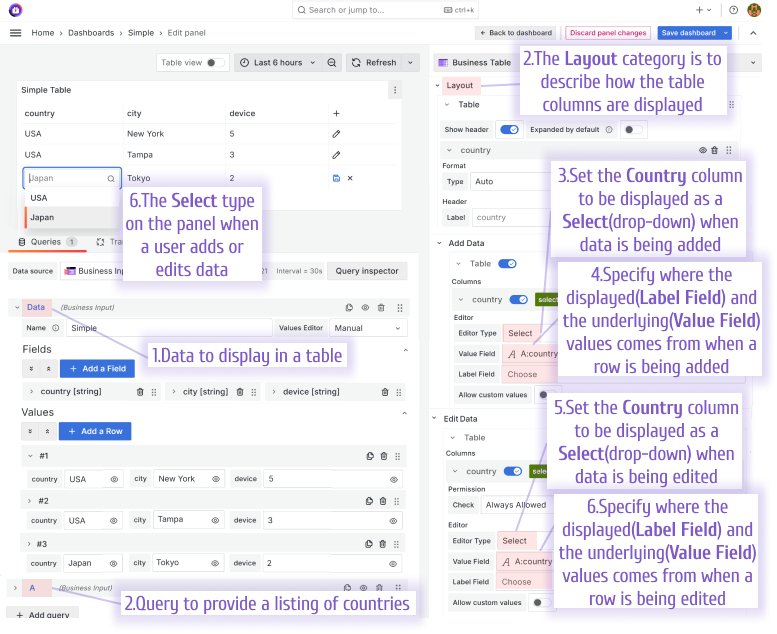
Task: Go to Dashboards breadcrumb
Action: tap(91, 33)
